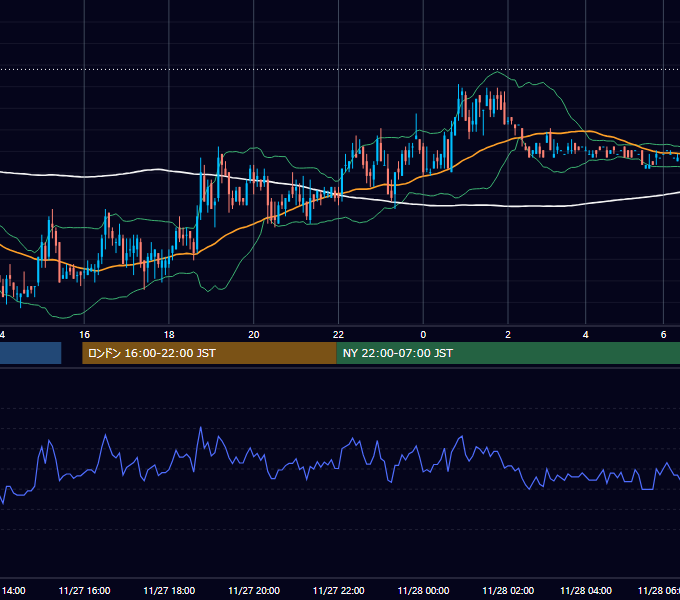Click the 2 hour label on upper axis
Image resolution: width=680 pixels, height=600 pixels.
508,334
